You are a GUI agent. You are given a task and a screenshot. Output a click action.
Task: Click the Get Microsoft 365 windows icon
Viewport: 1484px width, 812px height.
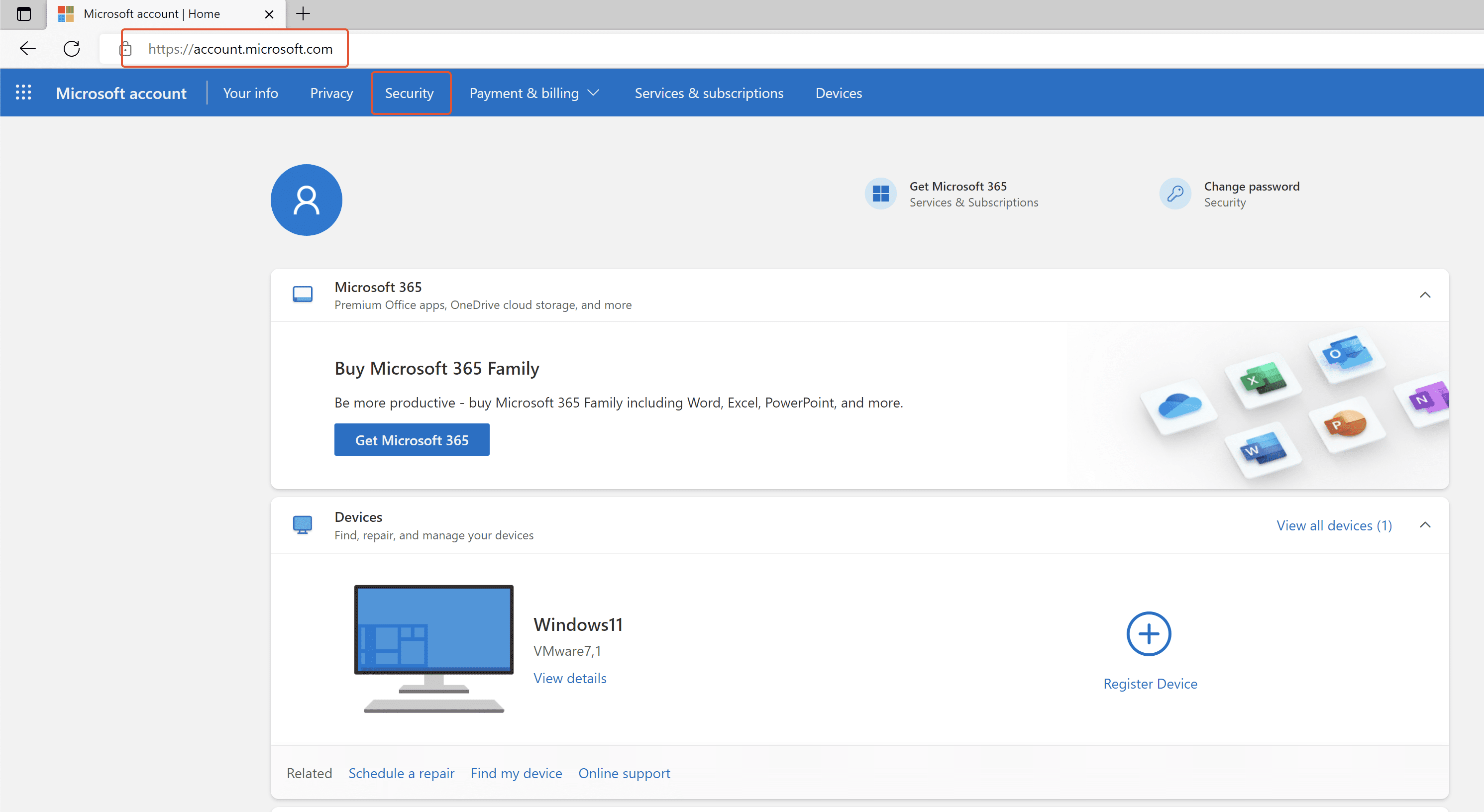(881, 194)
